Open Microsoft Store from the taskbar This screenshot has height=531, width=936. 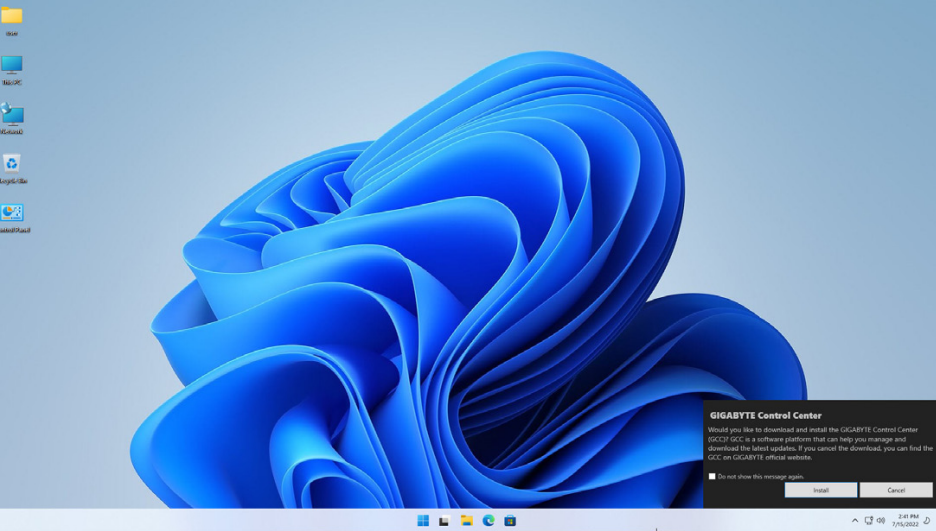pyautogui.click(x=510, y=520)
